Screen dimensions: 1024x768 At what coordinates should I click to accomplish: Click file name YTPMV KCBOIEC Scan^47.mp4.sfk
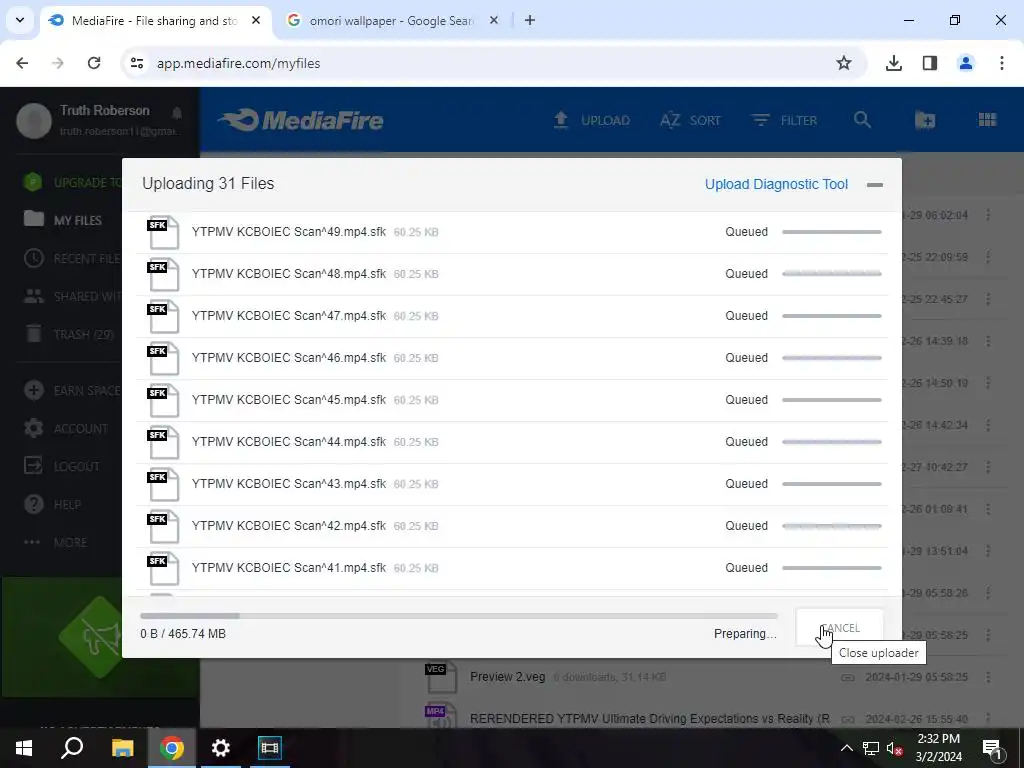pyautogui.click(x=289, y=315)
